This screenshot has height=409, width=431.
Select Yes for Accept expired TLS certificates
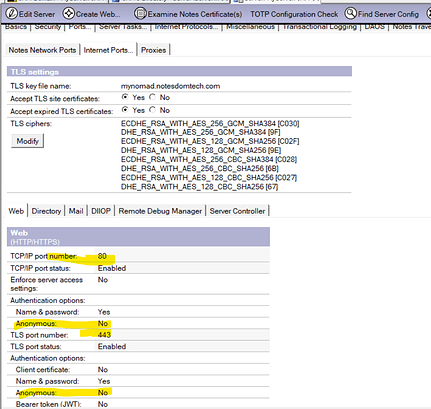pyautogui.click(x=125, y=110)
